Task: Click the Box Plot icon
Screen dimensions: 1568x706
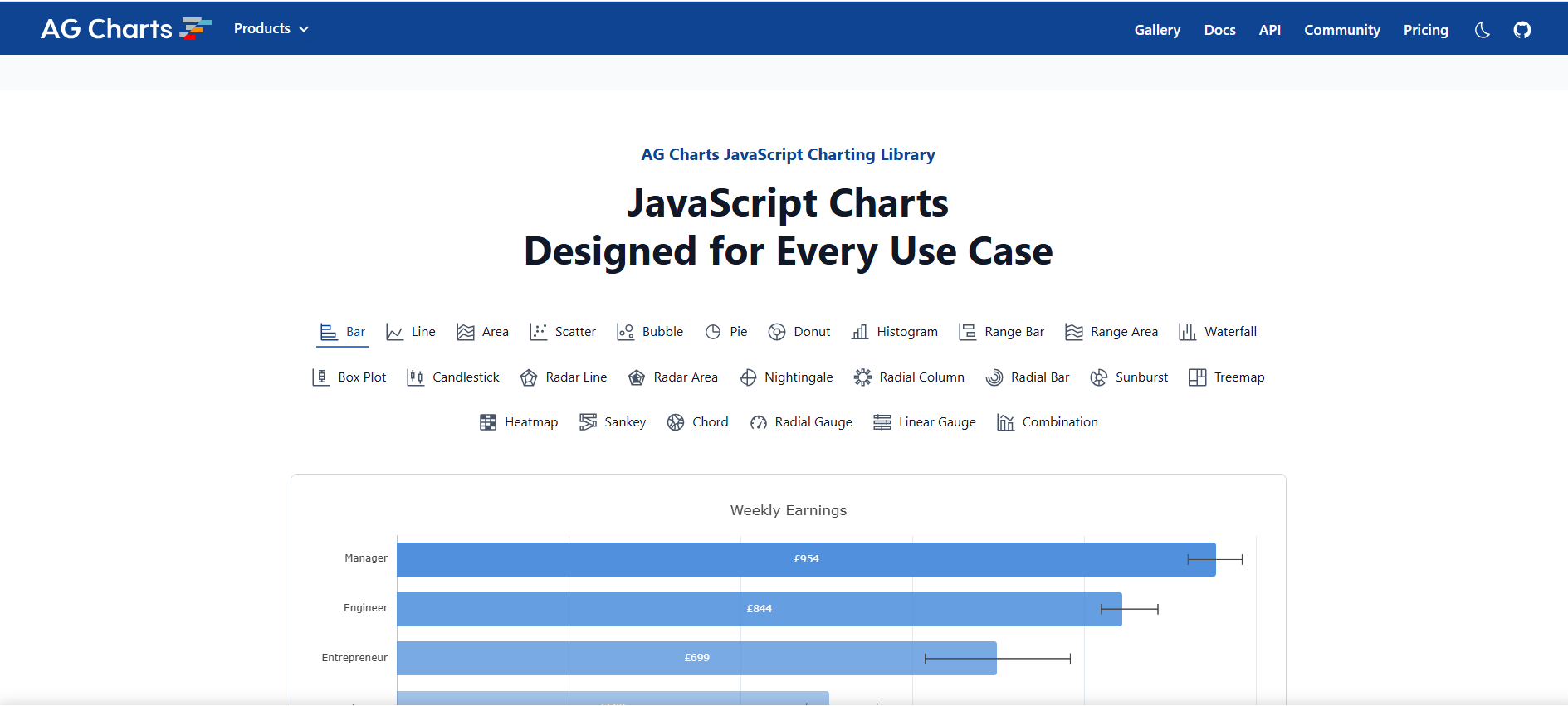Action: tap(321, 377)
